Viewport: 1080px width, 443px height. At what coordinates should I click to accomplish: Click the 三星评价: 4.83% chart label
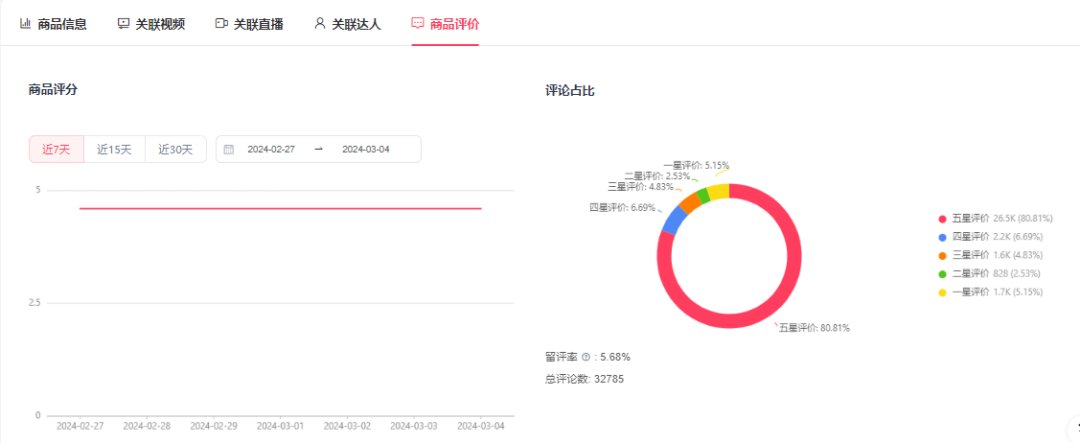click(641, 186)
